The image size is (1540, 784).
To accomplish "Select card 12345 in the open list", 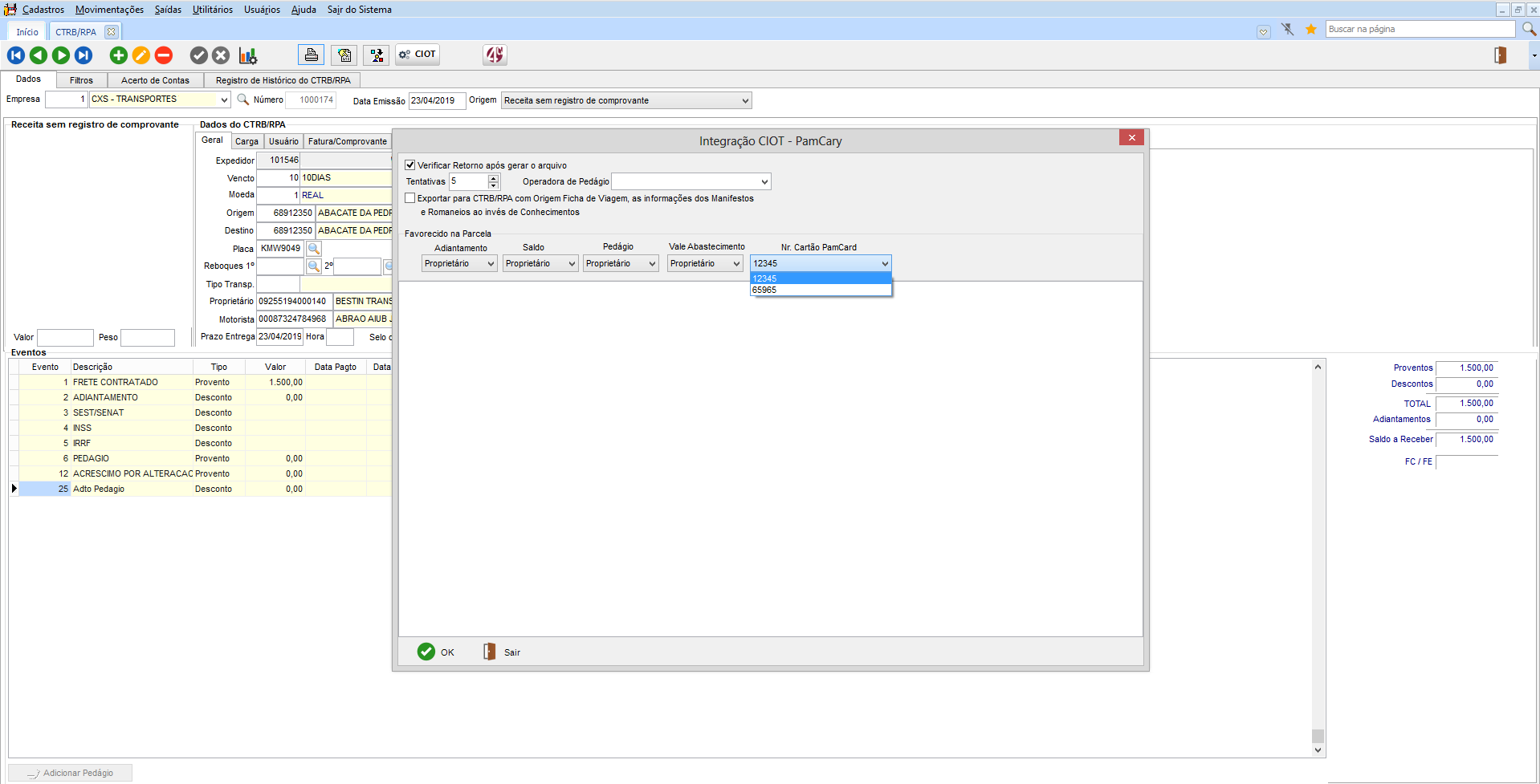I will point(821,278).
